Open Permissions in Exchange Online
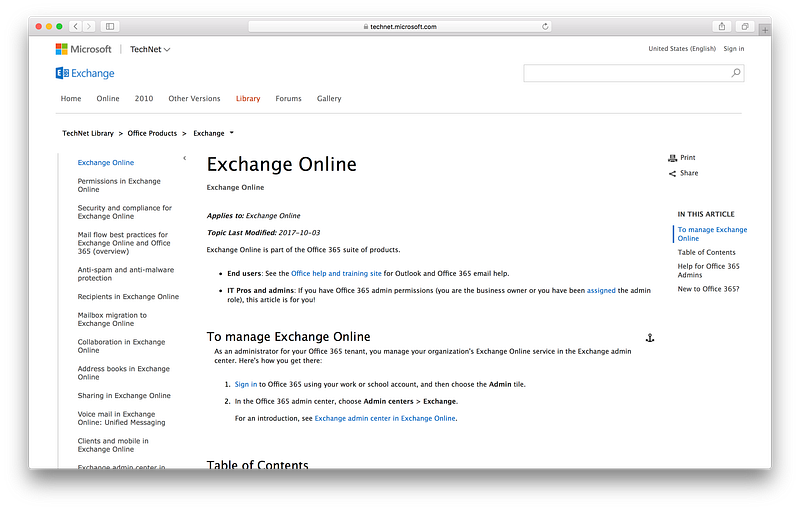Screen dimensions: 800x510 tap(119, 185)
